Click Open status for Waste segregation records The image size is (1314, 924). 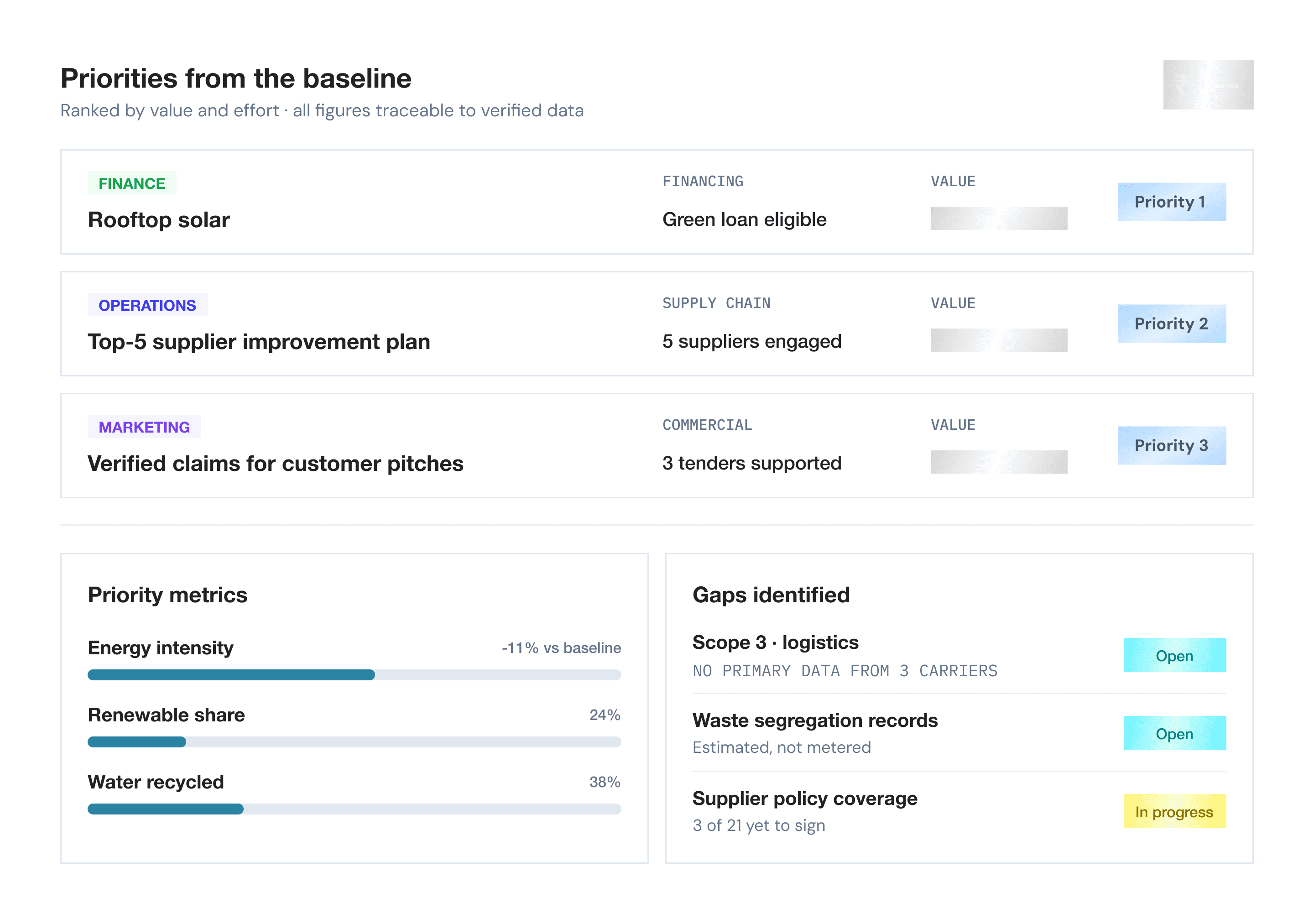click(x=1174, y=733)
